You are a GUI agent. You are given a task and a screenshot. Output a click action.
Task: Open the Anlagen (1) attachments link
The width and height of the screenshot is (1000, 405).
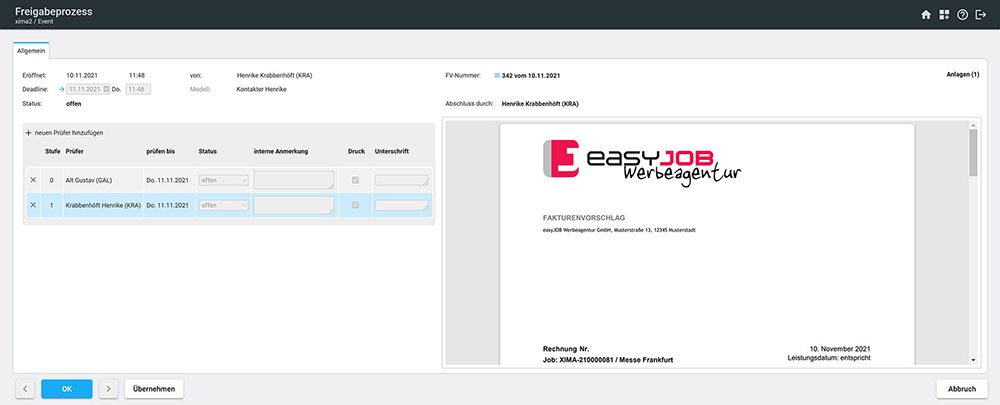(x=962, y=75)
